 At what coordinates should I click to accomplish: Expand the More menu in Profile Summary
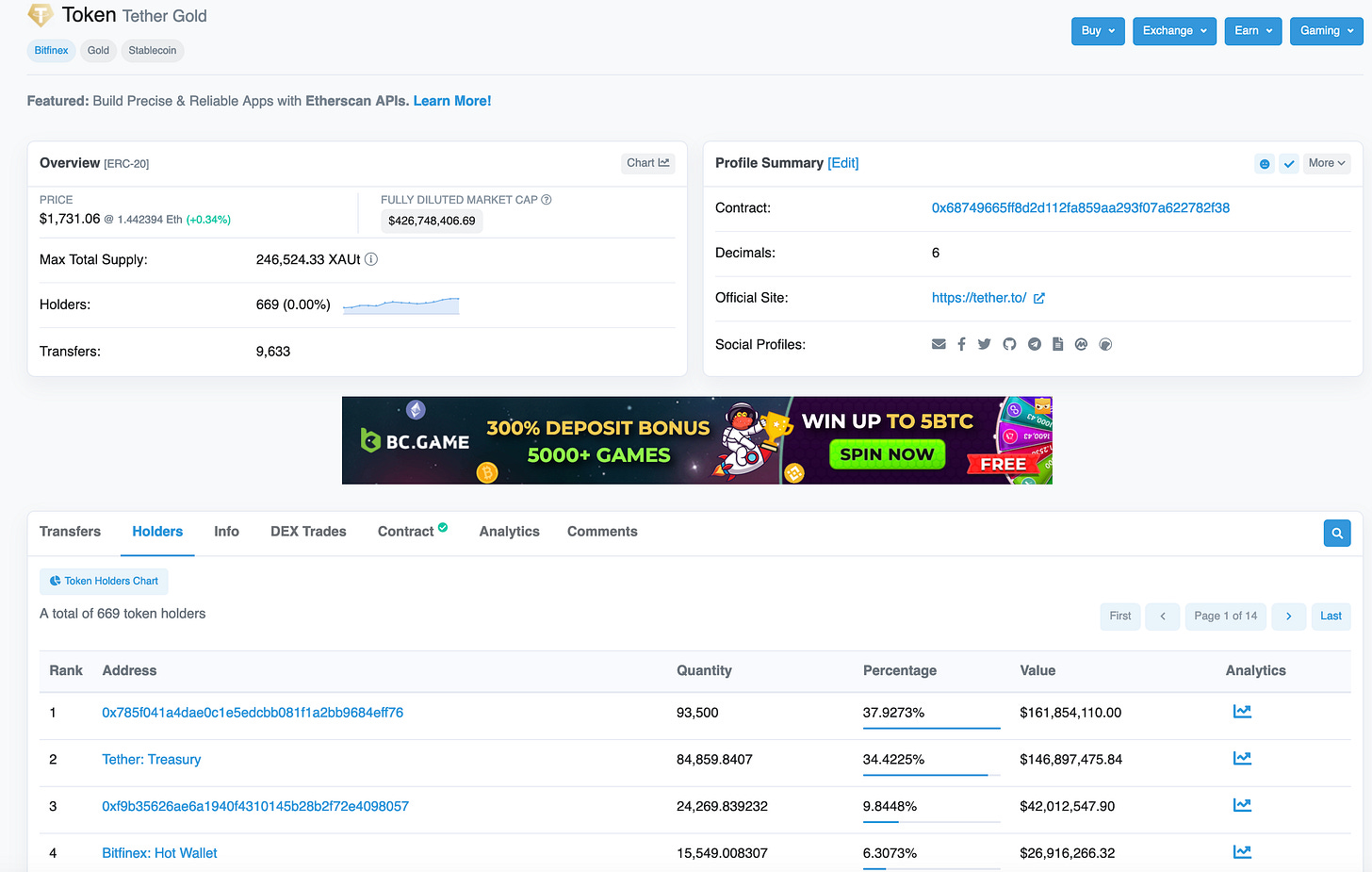click(1327, 164)
